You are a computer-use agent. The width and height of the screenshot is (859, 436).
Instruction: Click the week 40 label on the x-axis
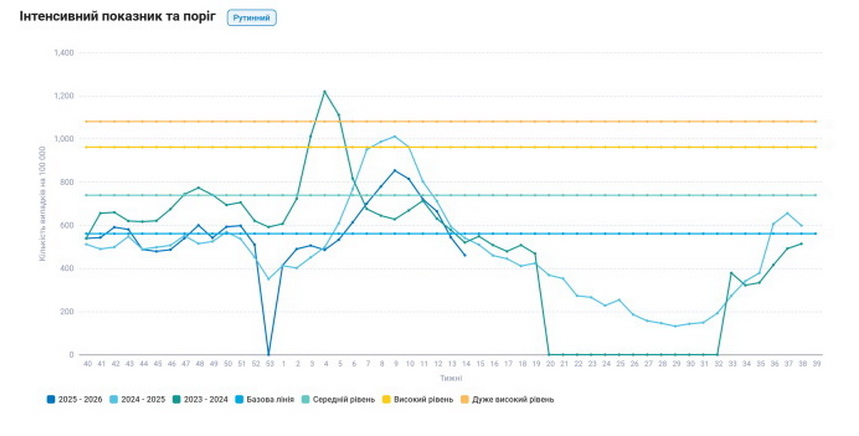point(87,364)
